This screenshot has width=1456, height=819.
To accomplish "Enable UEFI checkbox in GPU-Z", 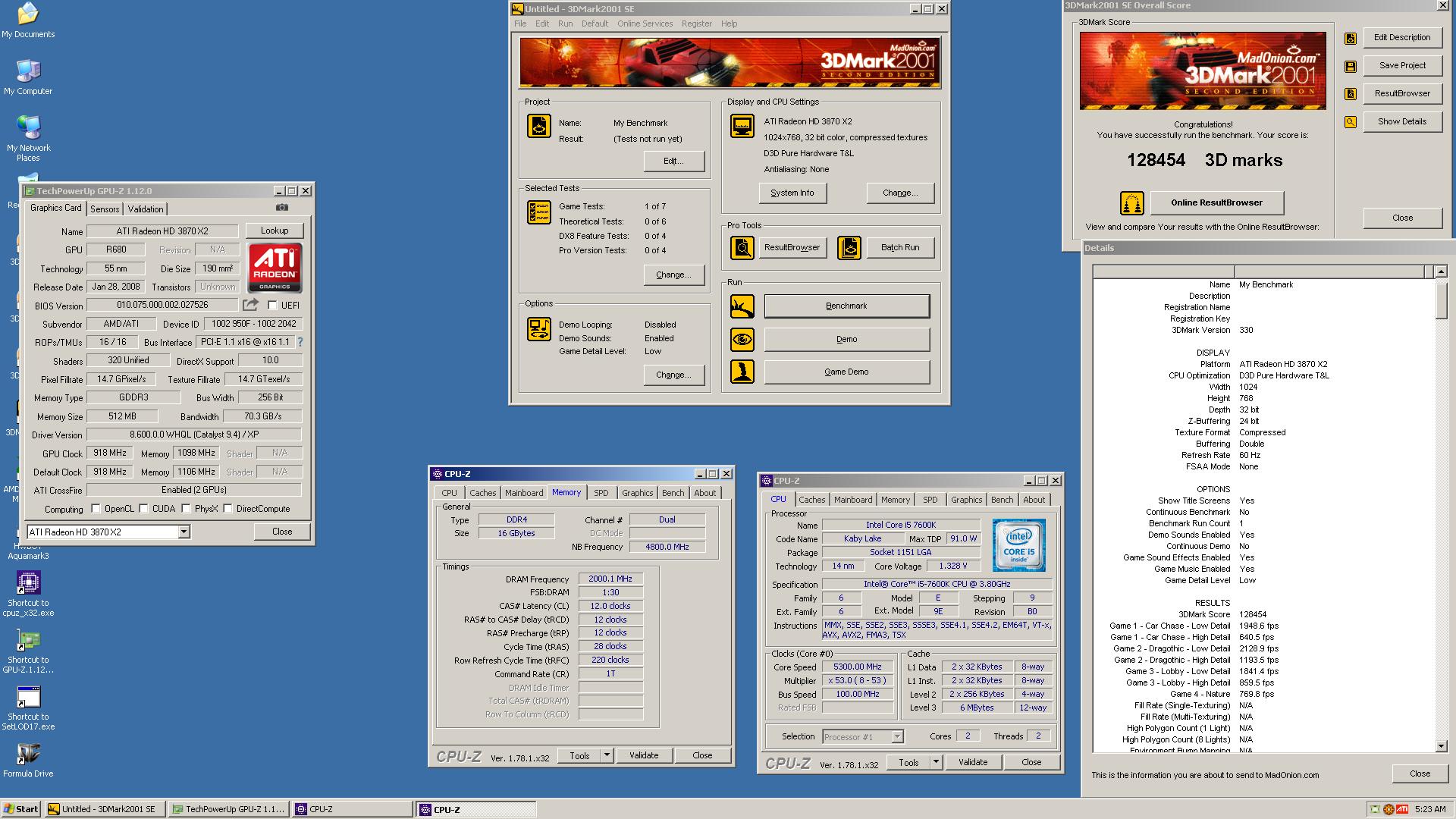I will pos(272,305).
